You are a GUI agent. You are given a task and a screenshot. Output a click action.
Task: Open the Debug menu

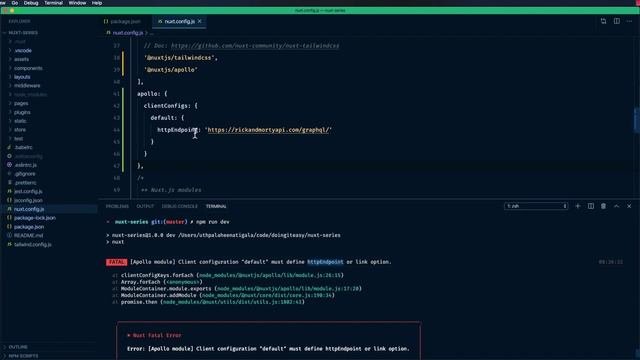click(31, 3)
